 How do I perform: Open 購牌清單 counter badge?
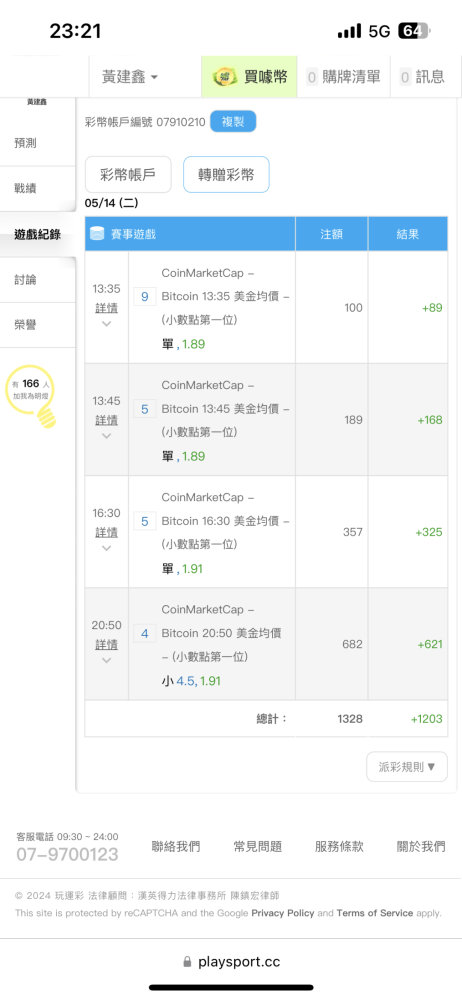312,77
